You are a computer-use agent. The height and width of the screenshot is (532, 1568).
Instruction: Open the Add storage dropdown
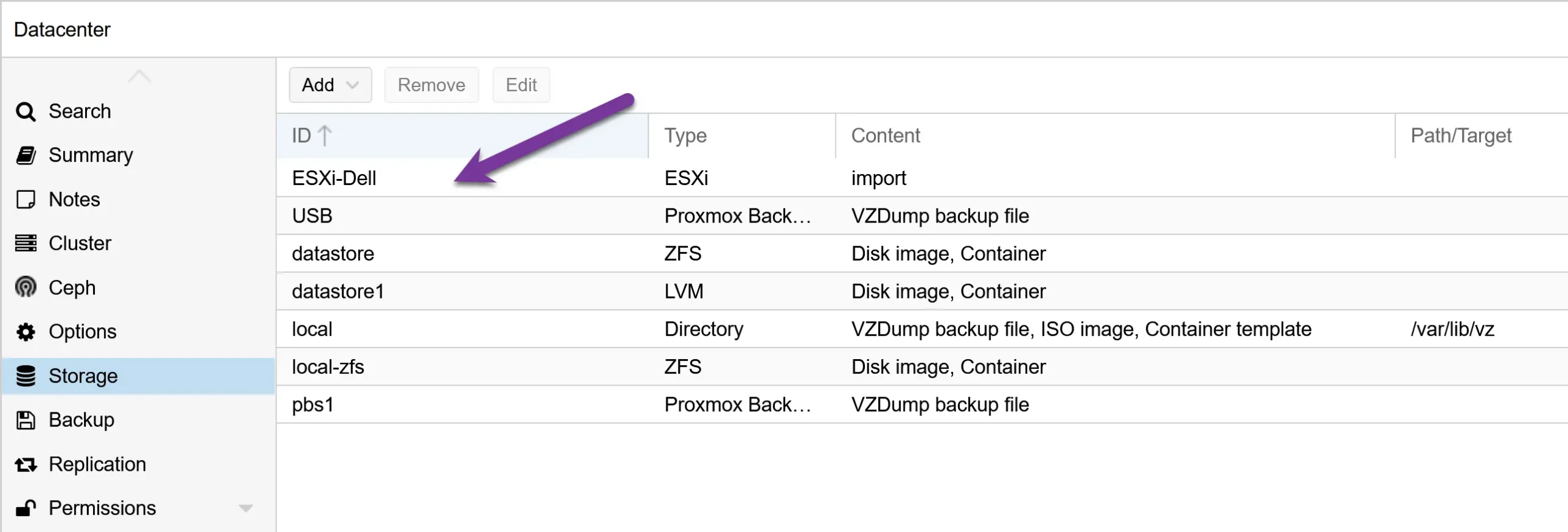330,85
